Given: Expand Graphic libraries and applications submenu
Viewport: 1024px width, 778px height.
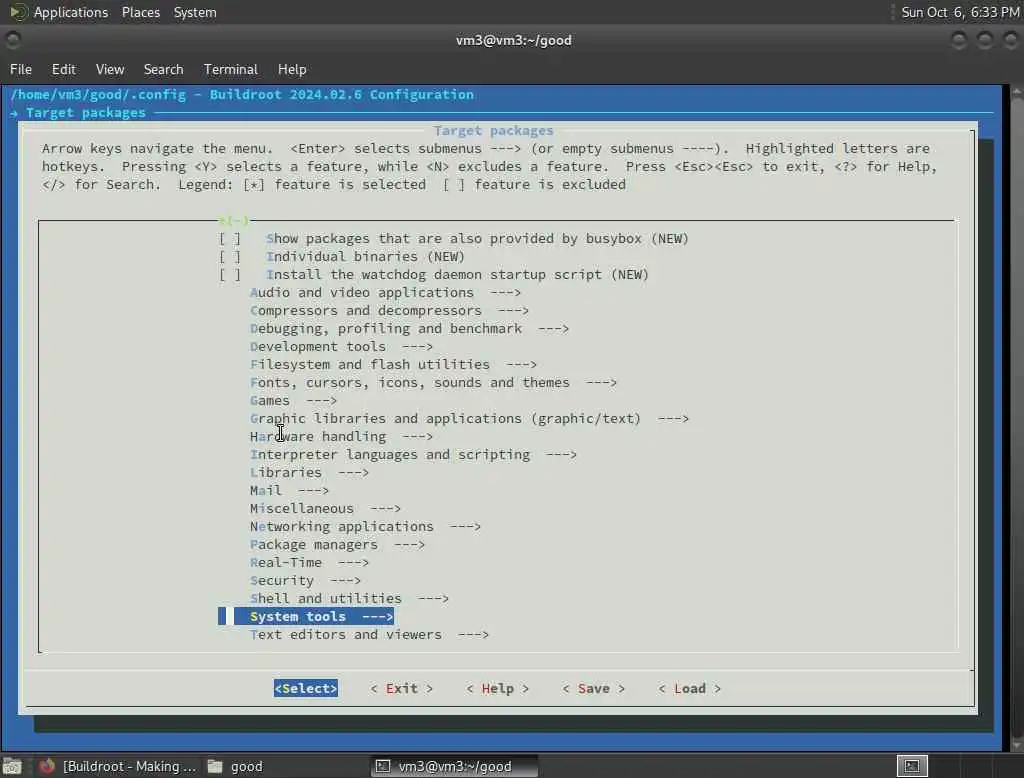Looking at the screenshot, I should 470,419.
